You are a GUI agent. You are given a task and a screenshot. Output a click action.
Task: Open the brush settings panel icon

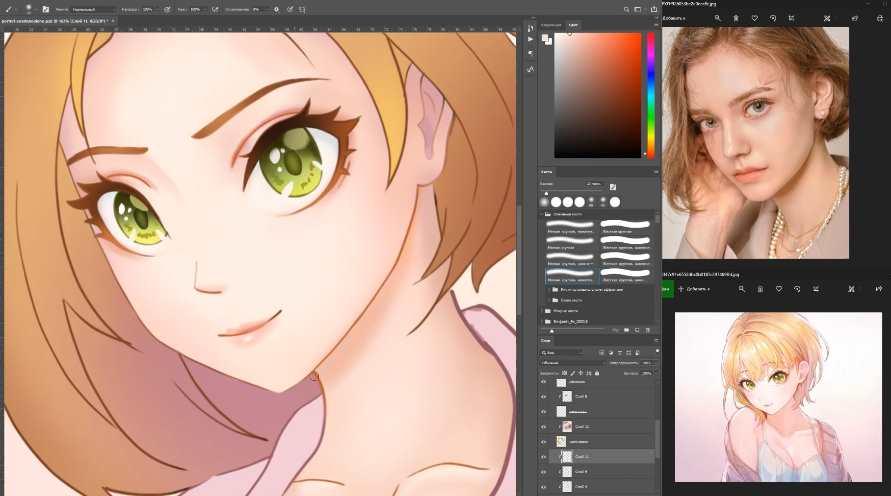click(x=46, y=9)
